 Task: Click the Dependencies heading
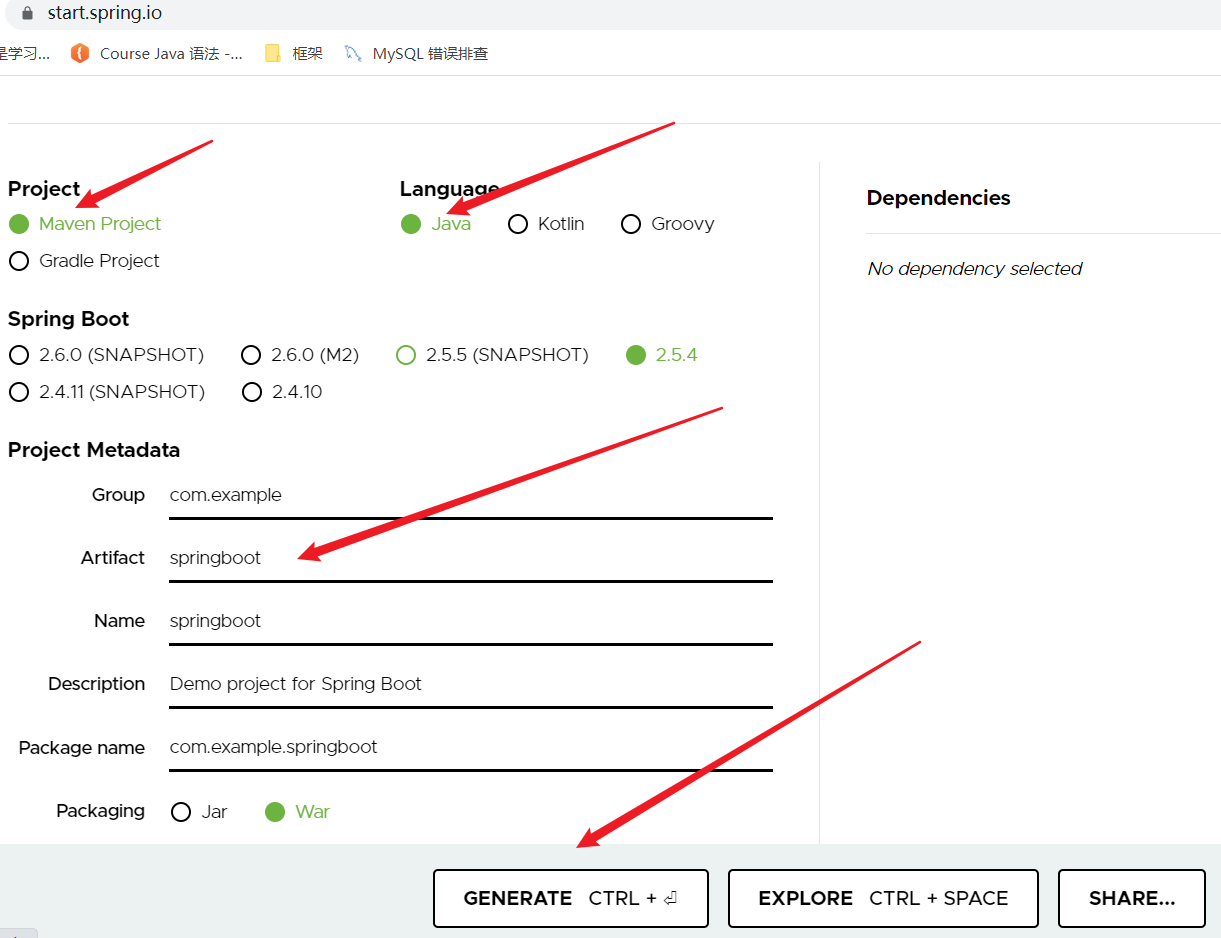pos(938,198)
